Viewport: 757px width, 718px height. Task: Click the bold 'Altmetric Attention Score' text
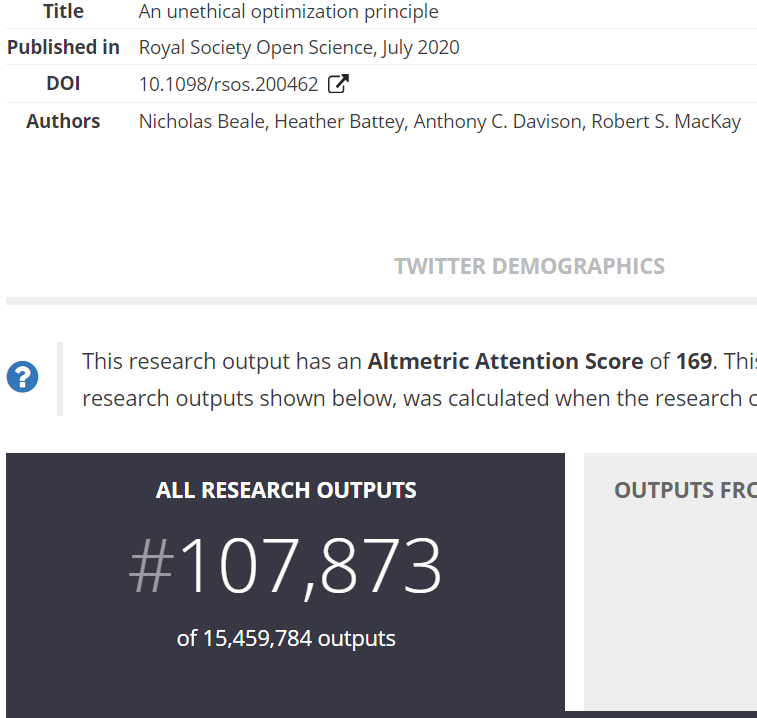point(505,361)
